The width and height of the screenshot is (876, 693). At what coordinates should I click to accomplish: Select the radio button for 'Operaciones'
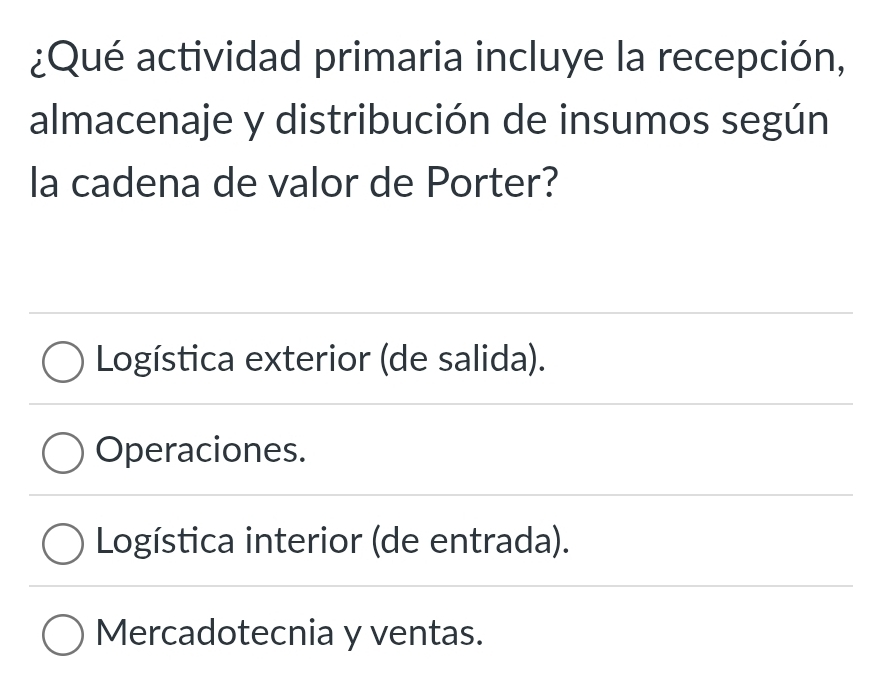[x=63, y=452]
